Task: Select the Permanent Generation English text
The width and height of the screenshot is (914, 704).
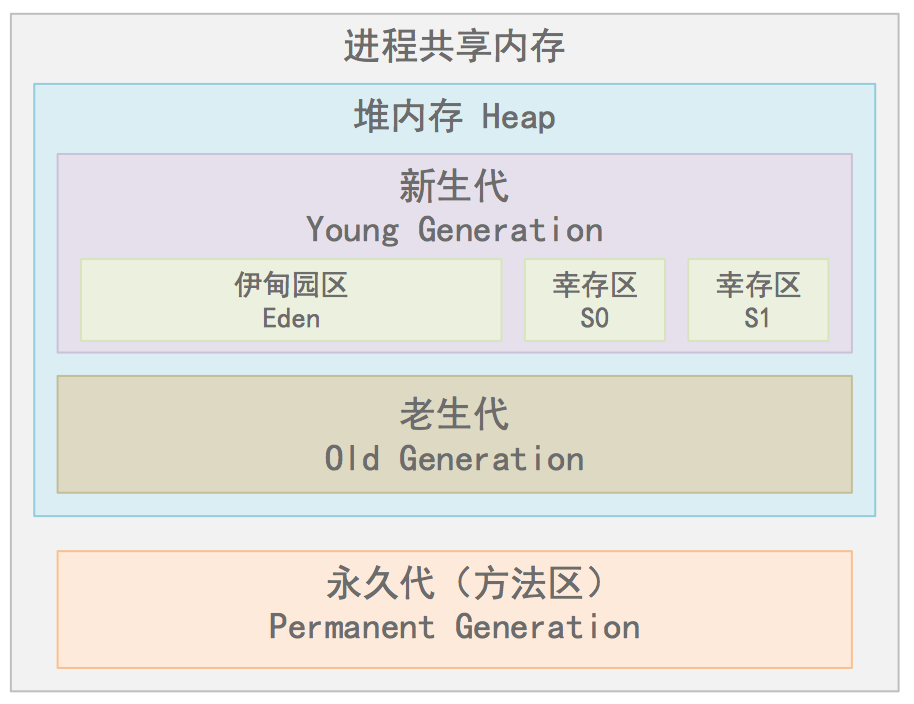Action: point(455,627)
